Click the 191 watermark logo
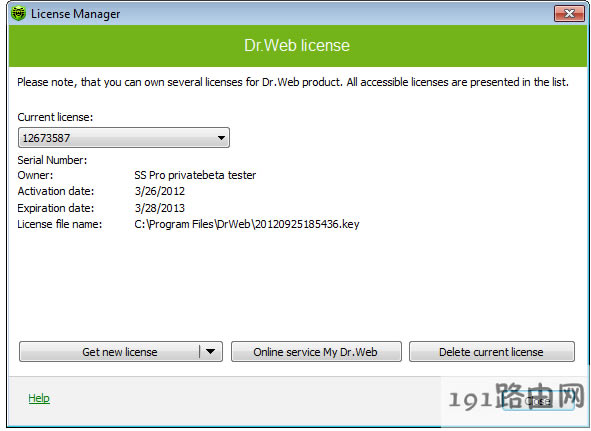591x431 pixels. click(516, 397)
